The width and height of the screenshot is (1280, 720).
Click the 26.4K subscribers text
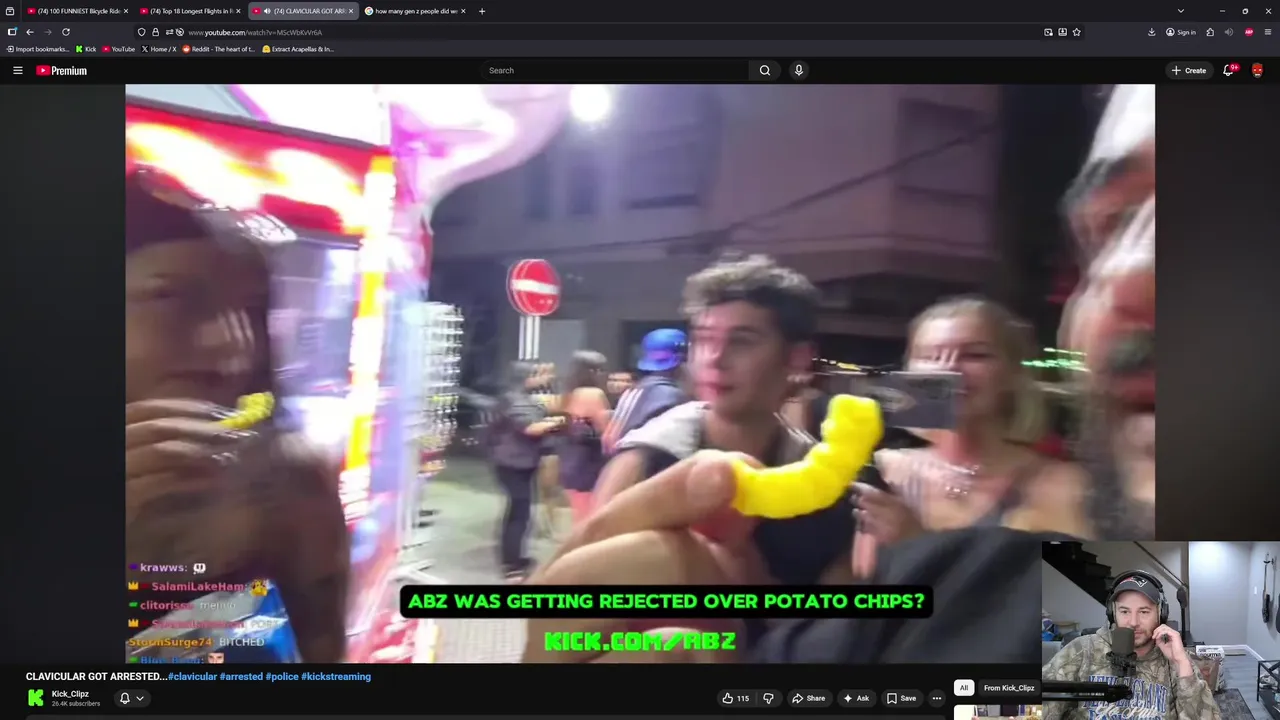pos(76,704)
